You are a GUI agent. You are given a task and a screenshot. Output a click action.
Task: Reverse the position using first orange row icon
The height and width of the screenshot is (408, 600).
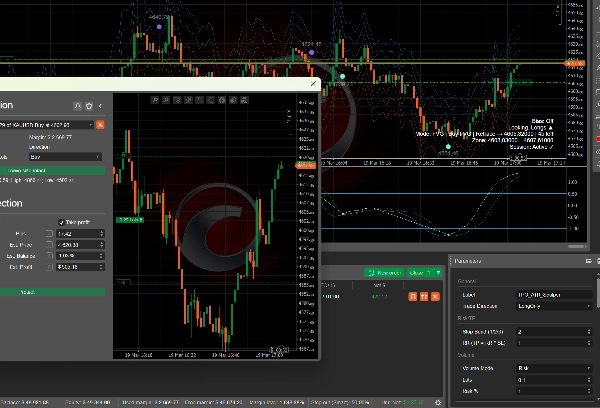click(412, 296)
